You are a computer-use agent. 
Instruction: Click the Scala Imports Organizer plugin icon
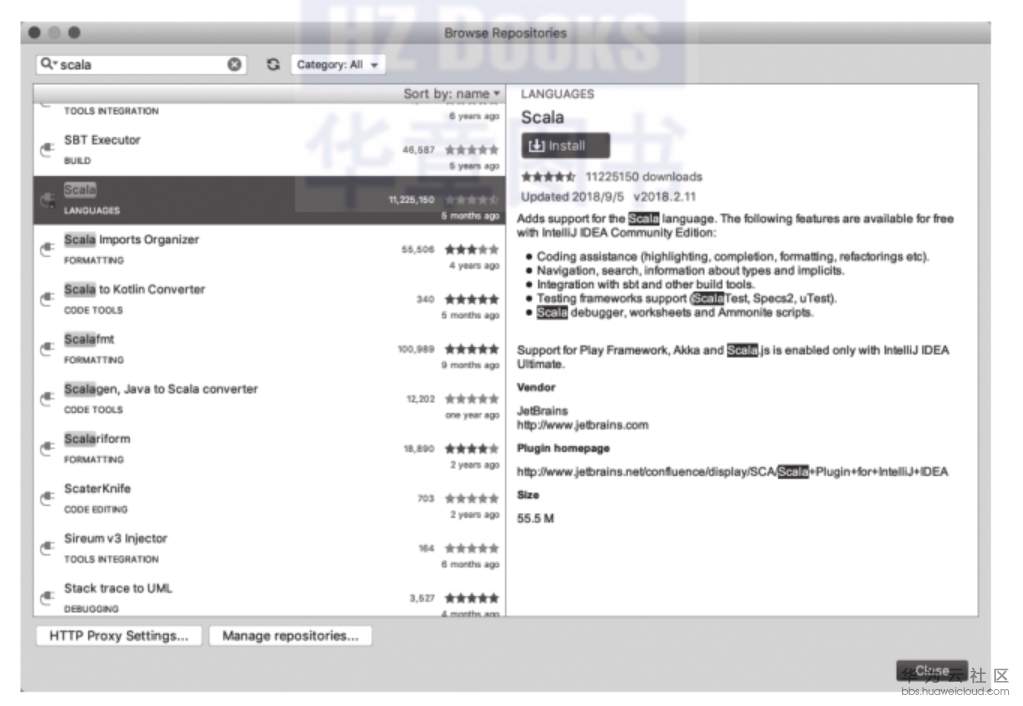coord(47,250)
